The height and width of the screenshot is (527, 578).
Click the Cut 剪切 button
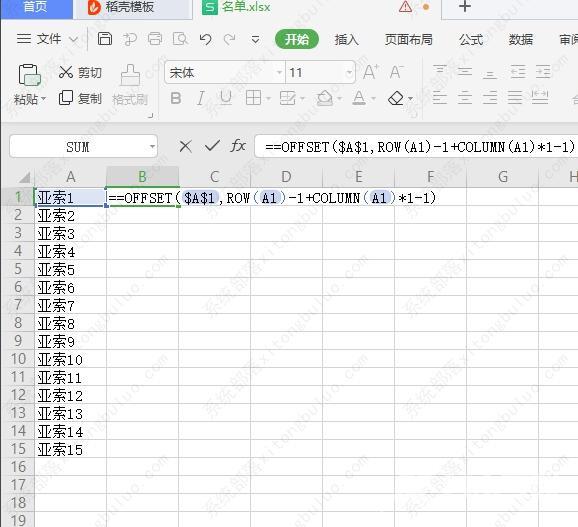(x=80, y=73)
